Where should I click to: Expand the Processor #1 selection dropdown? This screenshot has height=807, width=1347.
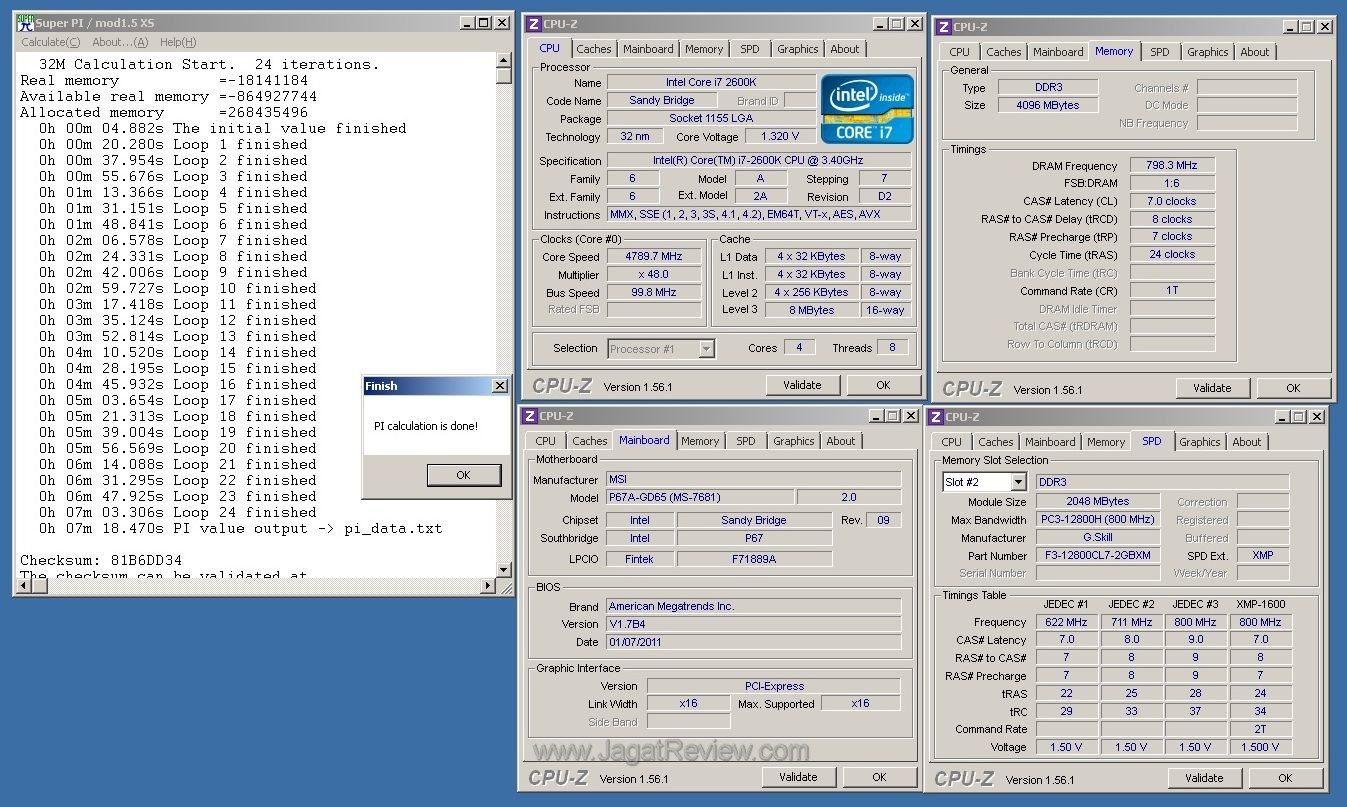[706, 349]
